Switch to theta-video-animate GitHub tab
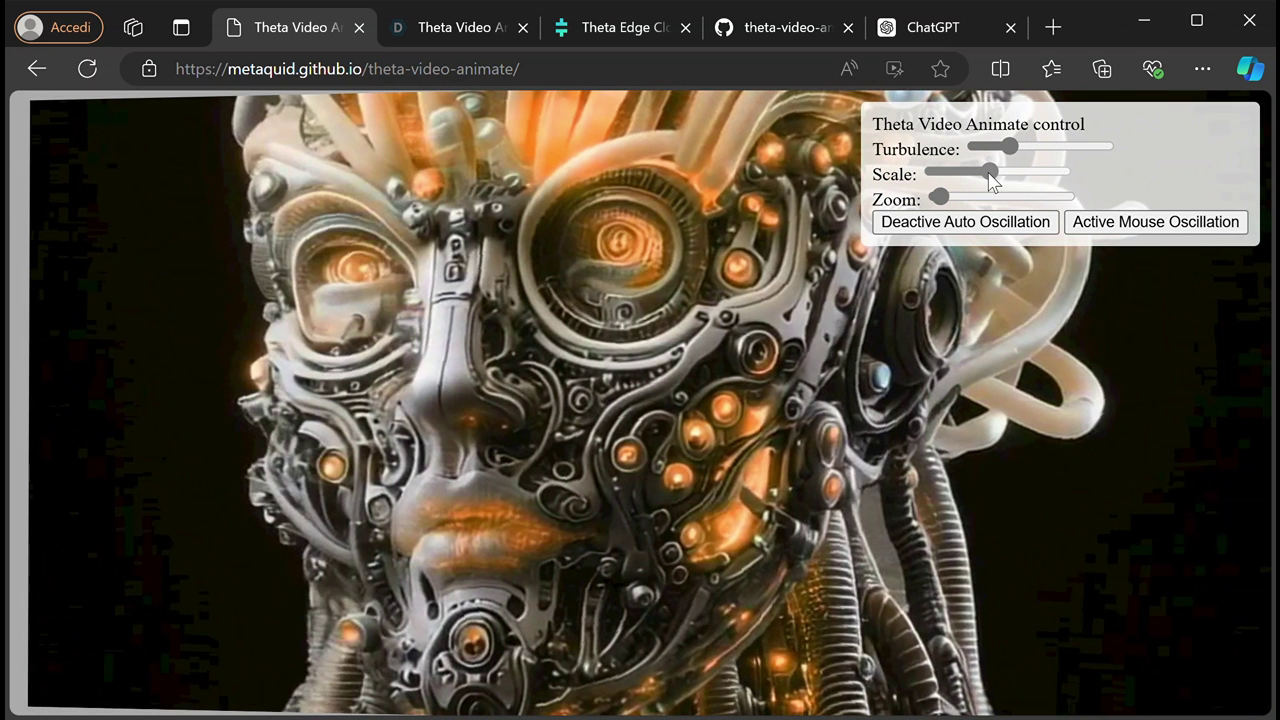1280x720 pixels. [x=784, y=28]
